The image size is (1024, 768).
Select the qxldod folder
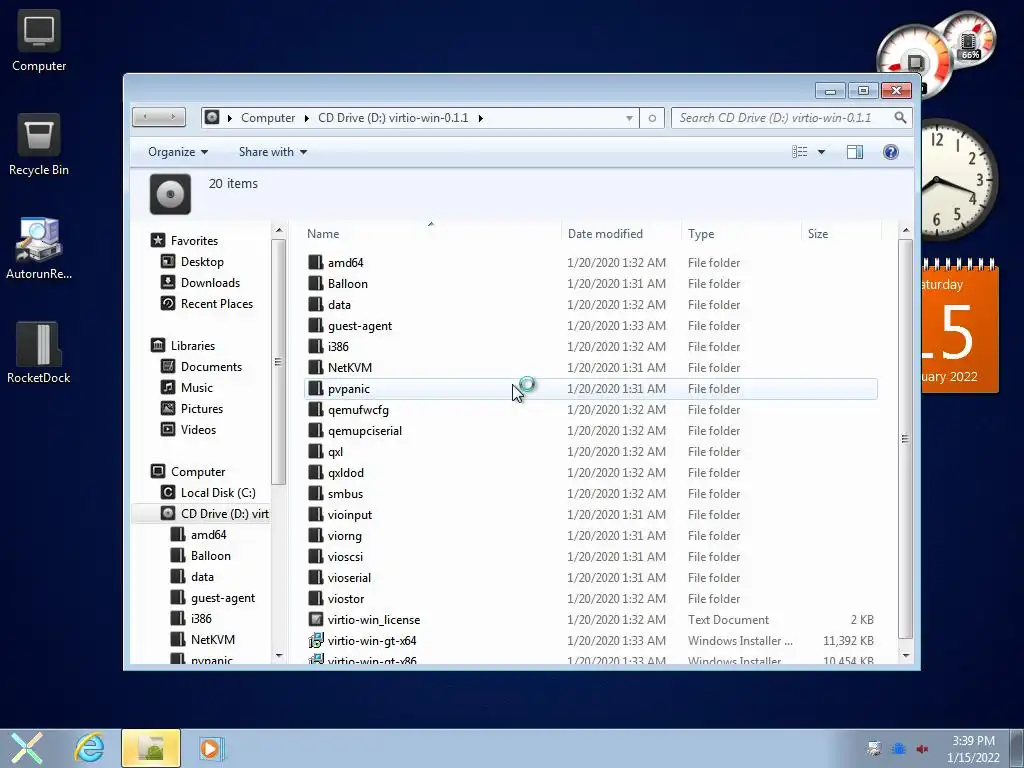point(345,472)
